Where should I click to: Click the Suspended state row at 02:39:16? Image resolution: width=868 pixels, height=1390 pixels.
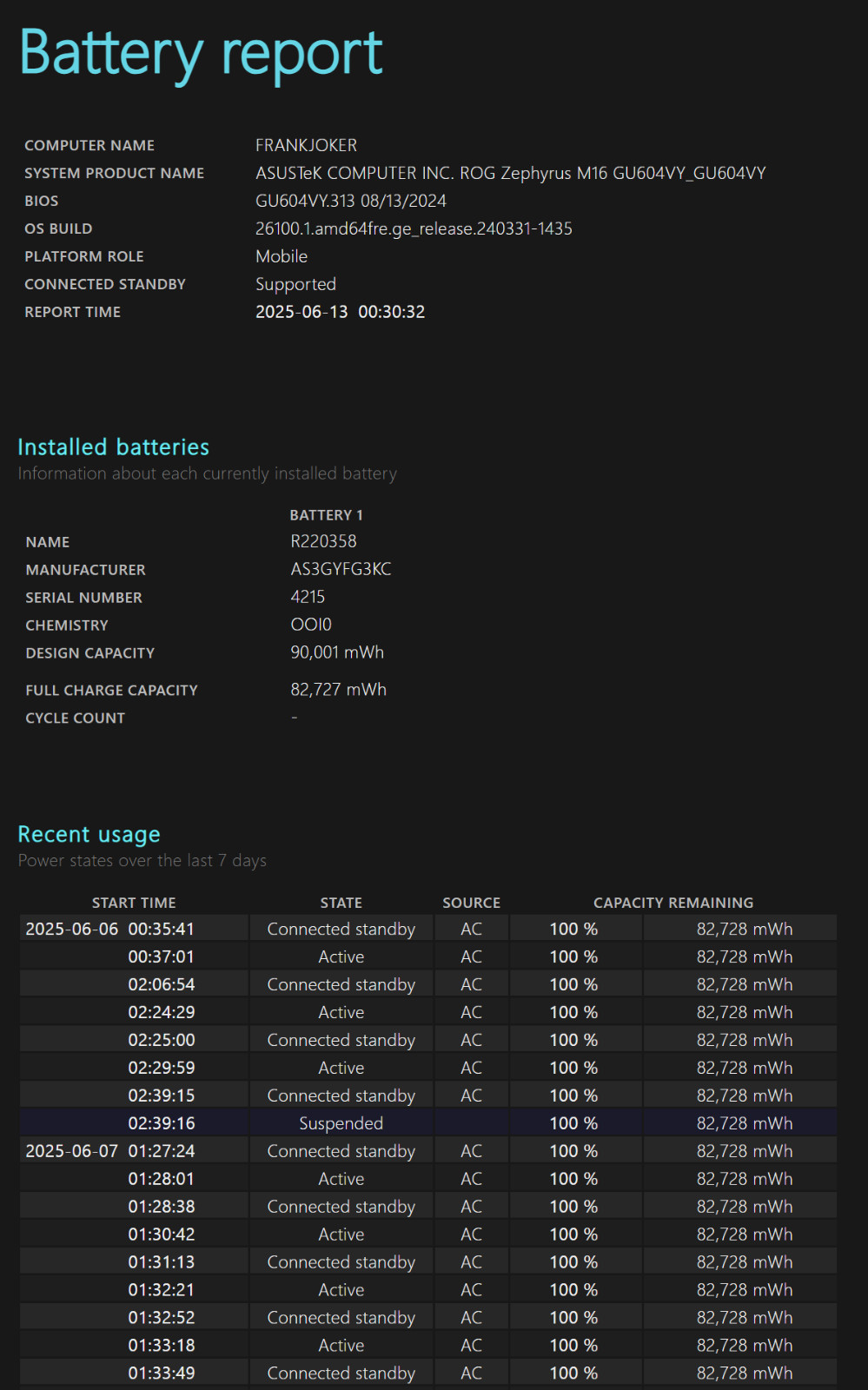coord(428,1123)
